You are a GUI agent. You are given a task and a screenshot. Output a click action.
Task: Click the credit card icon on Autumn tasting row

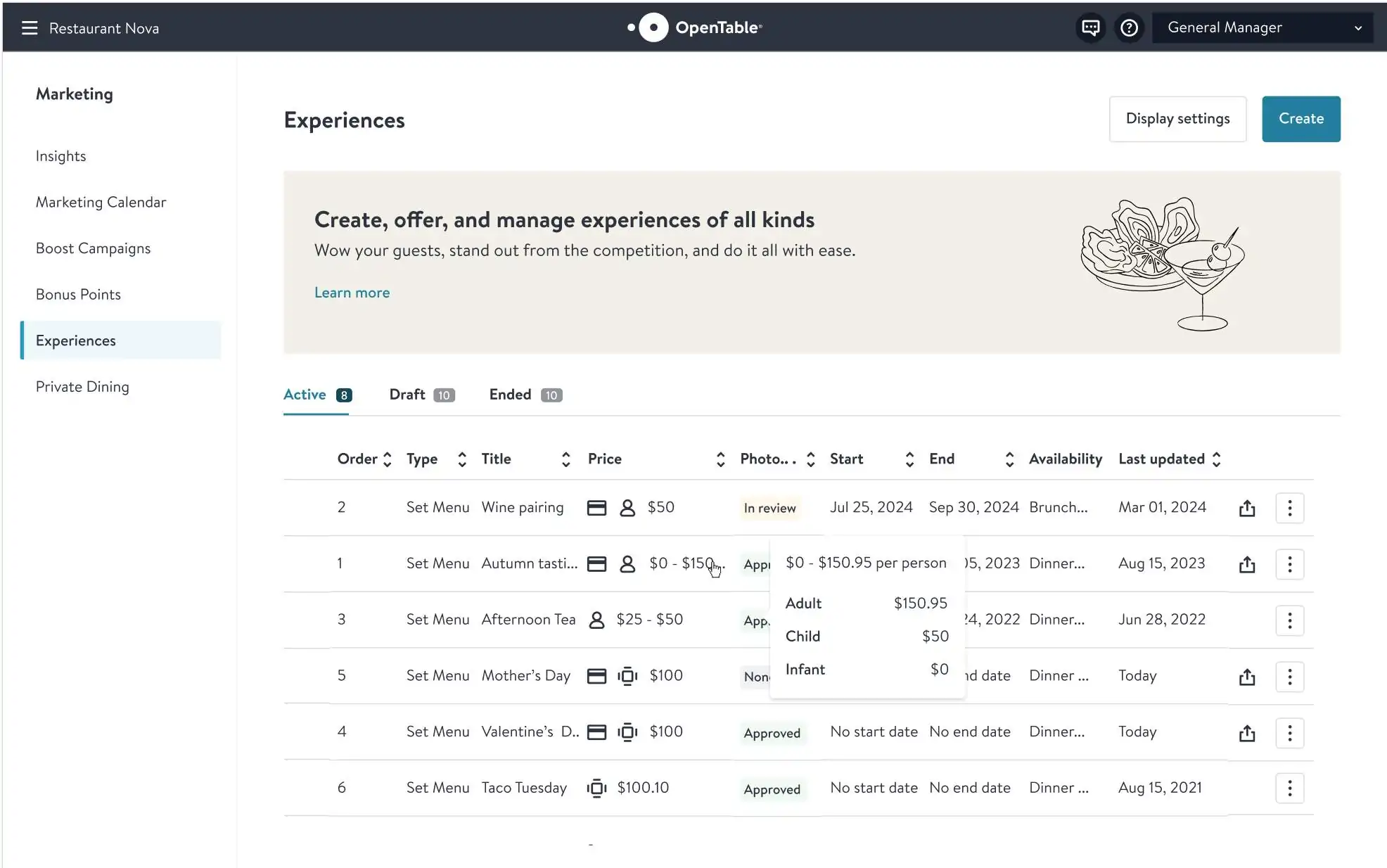[596, 563]
